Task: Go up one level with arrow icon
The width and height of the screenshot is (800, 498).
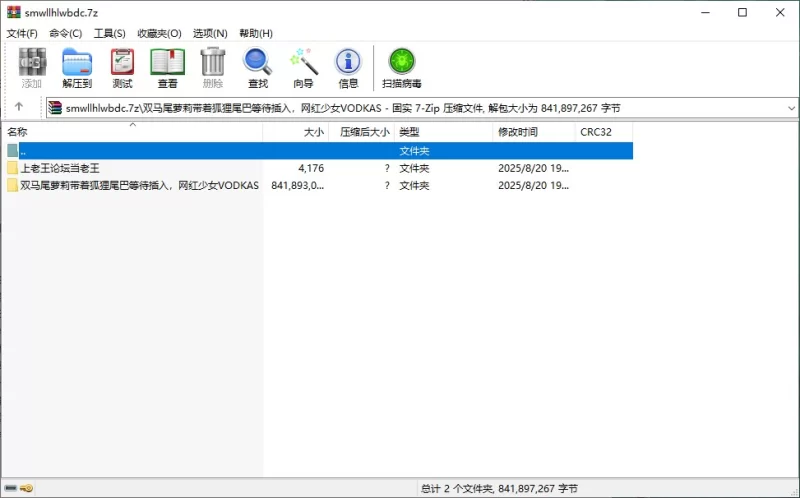Action: pos(19,107)
